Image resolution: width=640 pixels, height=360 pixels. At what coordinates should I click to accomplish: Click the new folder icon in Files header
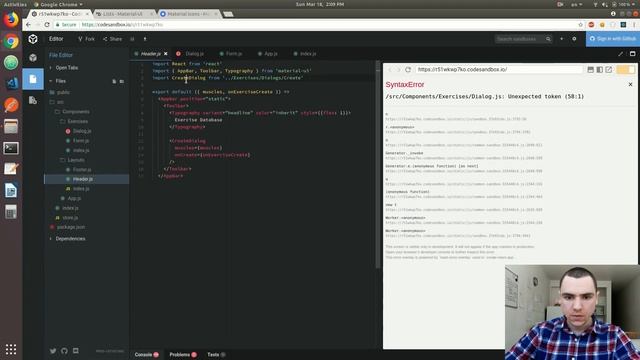click(x=122, y=81)
